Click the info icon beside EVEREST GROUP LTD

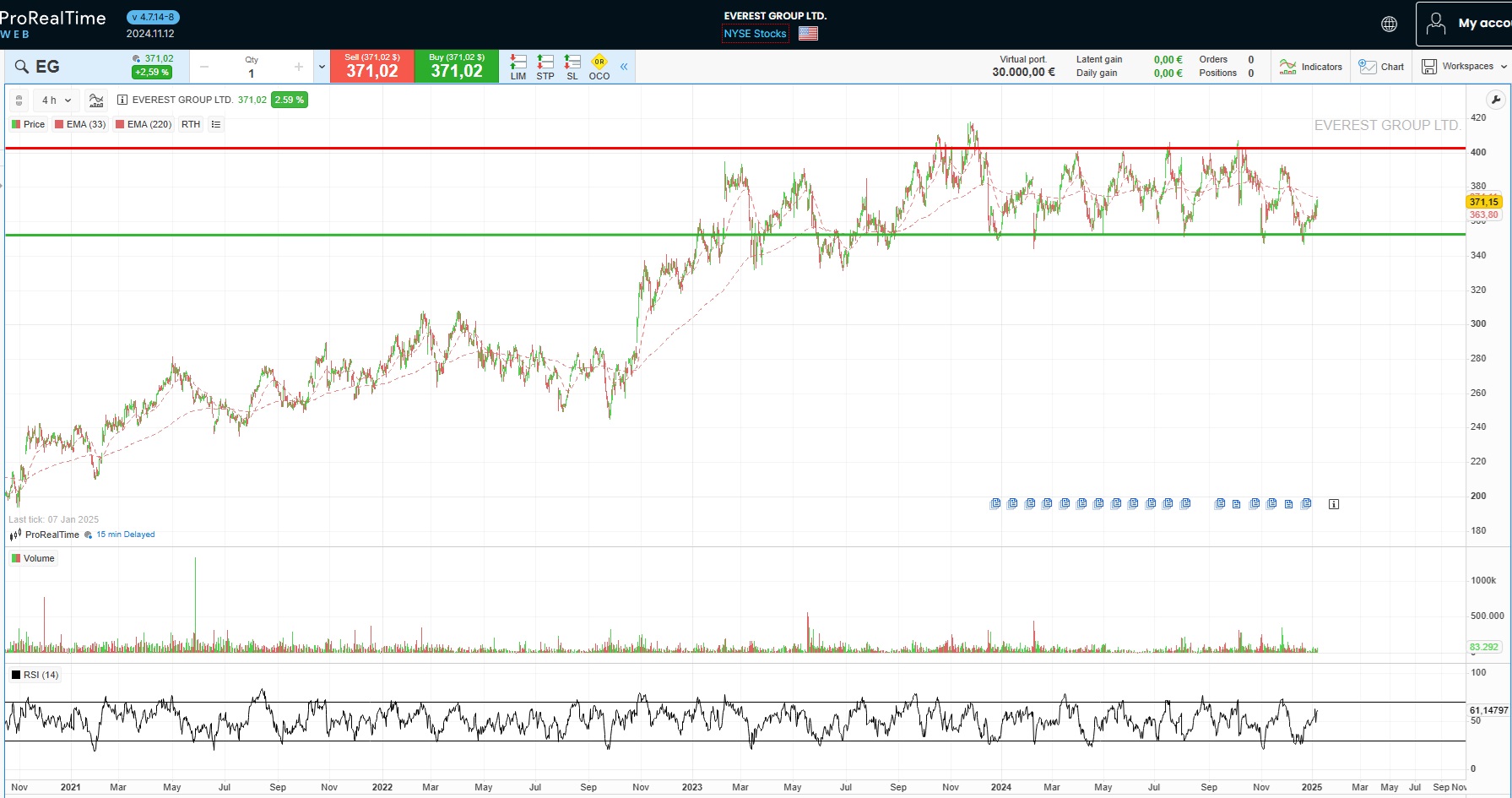pos(122,99)
